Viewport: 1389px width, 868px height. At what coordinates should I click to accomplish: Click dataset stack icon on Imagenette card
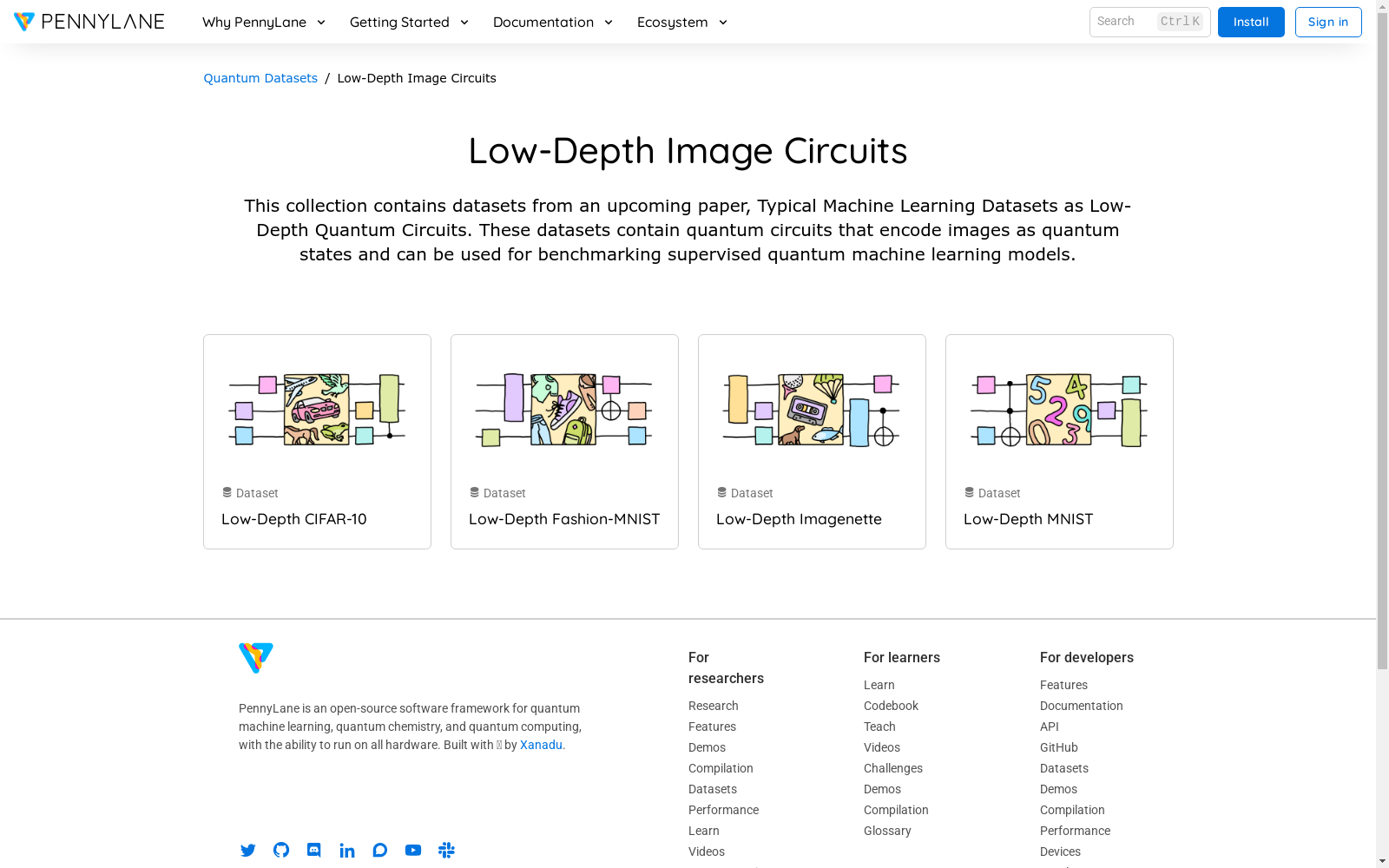722,492
